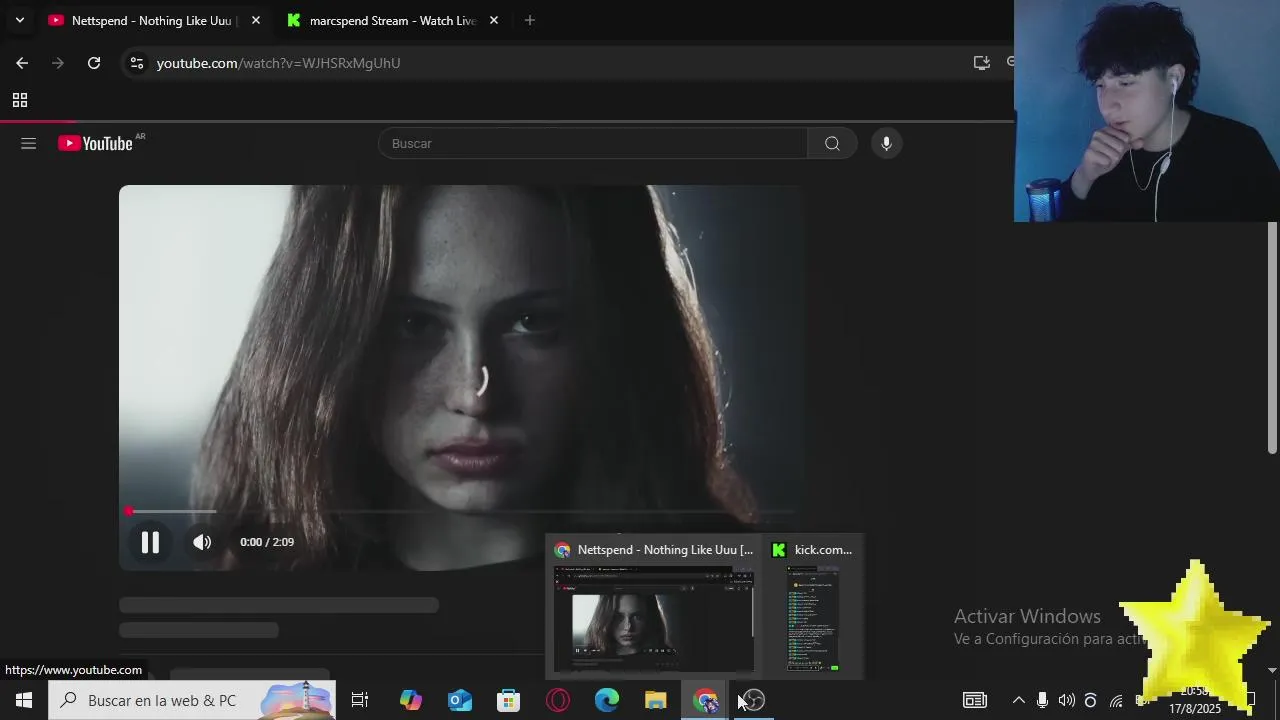
Task: Close the marcspend Stream tab
Action: coord(494,20)
